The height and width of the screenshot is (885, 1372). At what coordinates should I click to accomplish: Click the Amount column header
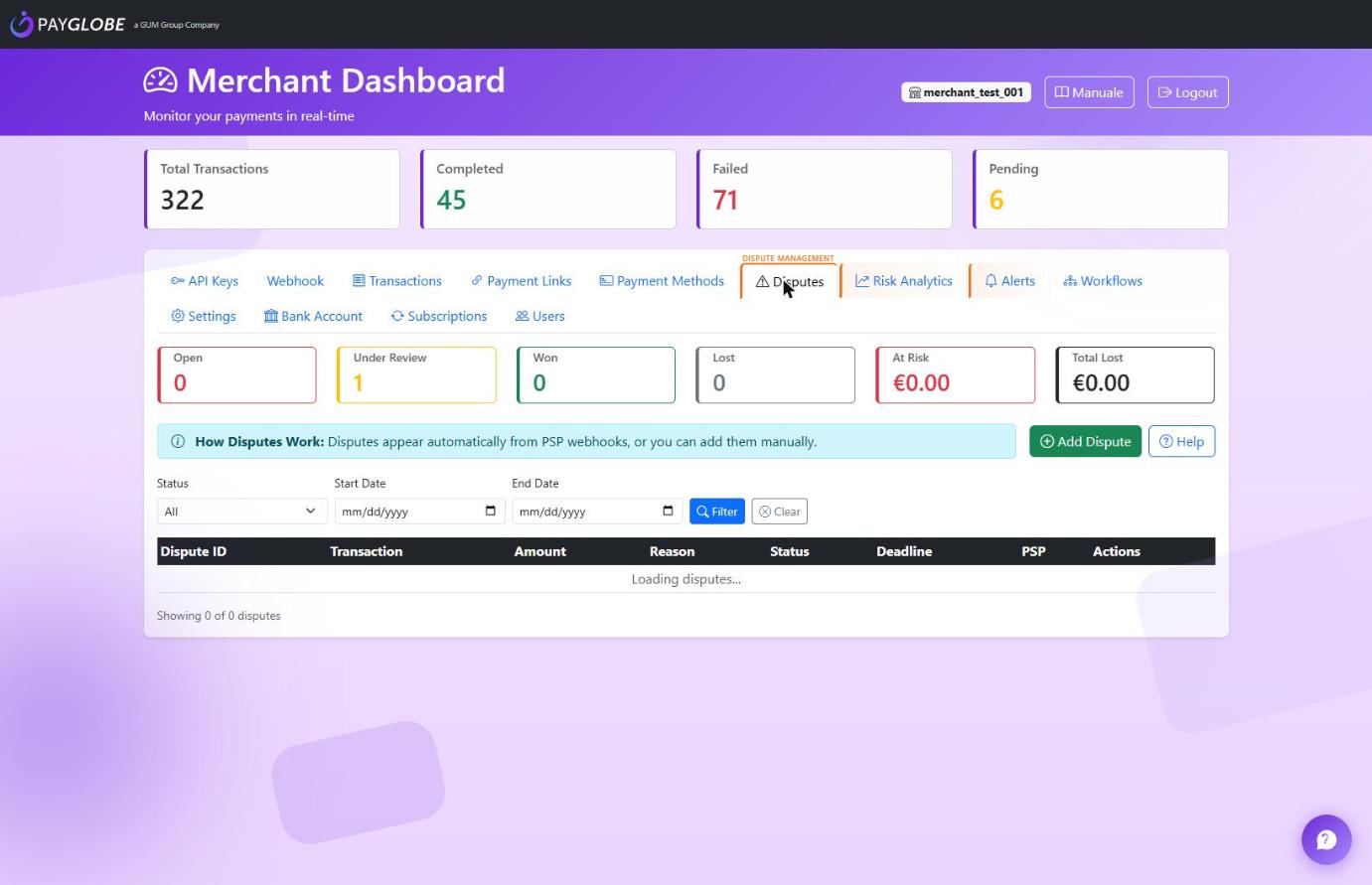540,551
